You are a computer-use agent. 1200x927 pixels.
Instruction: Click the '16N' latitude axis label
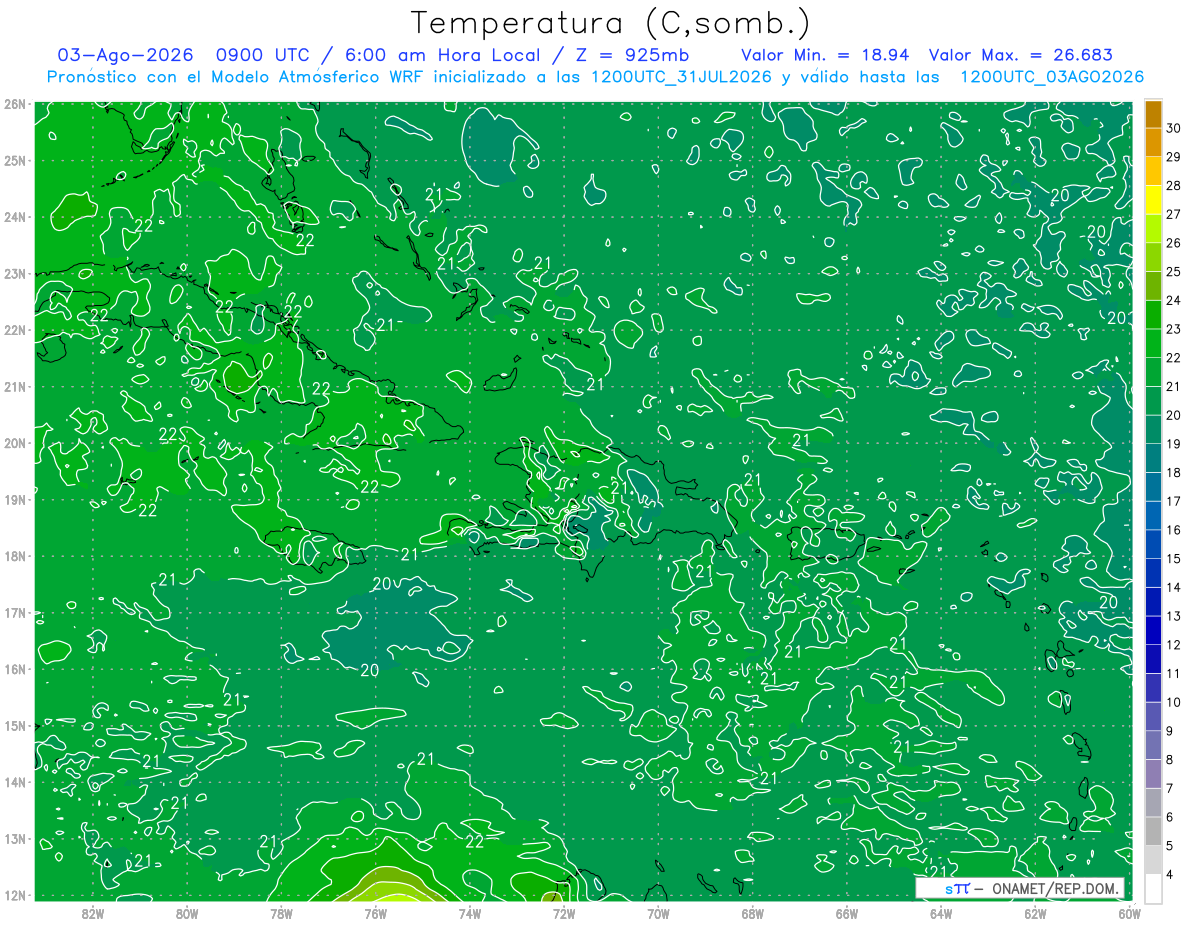(x=14, y=669)
